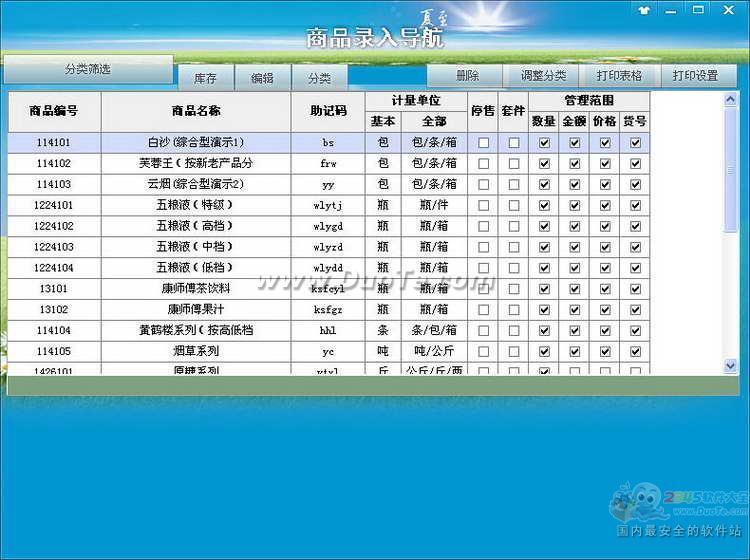
Task: Switch to the 库存 tab
Action: tap(205, 77)
